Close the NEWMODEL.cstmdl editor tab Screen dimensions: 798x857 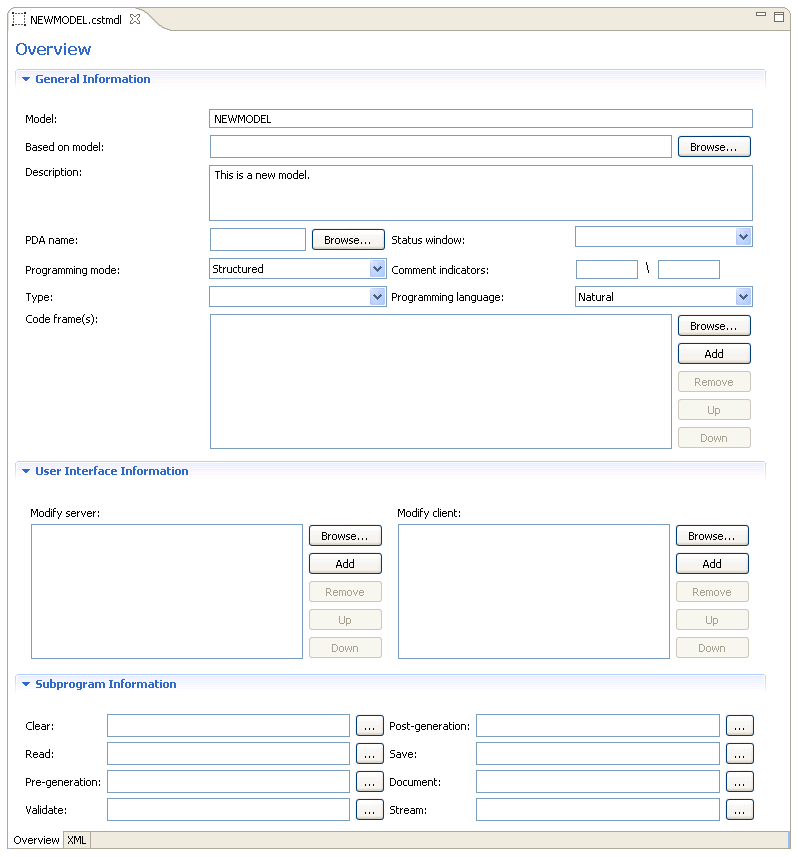[135, 20]
